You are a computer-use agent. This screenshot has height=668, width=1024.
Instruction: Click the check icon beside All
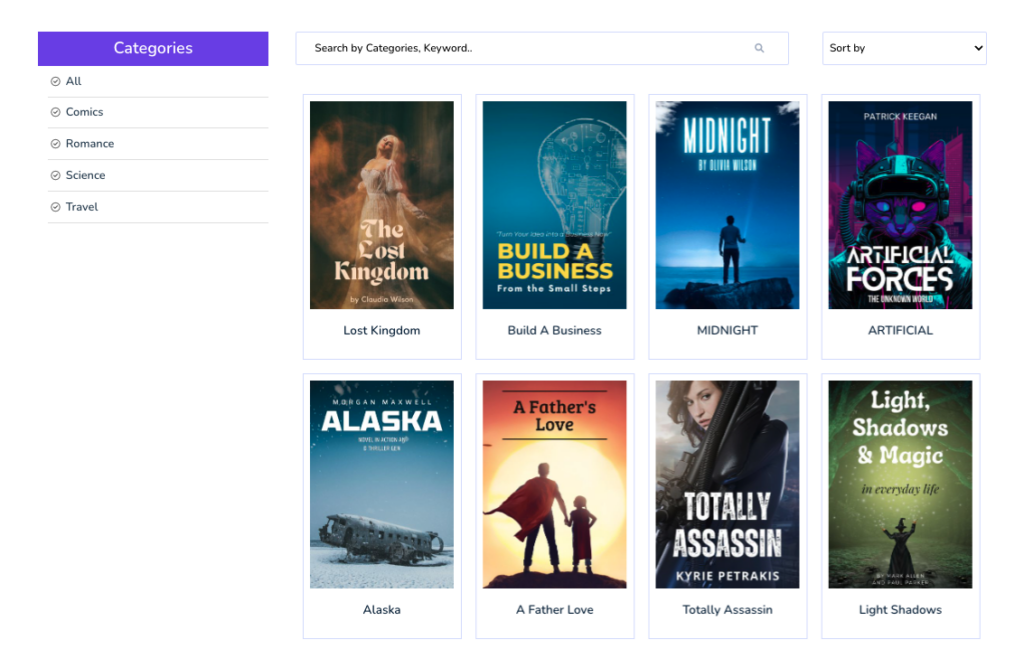(56, 82)
